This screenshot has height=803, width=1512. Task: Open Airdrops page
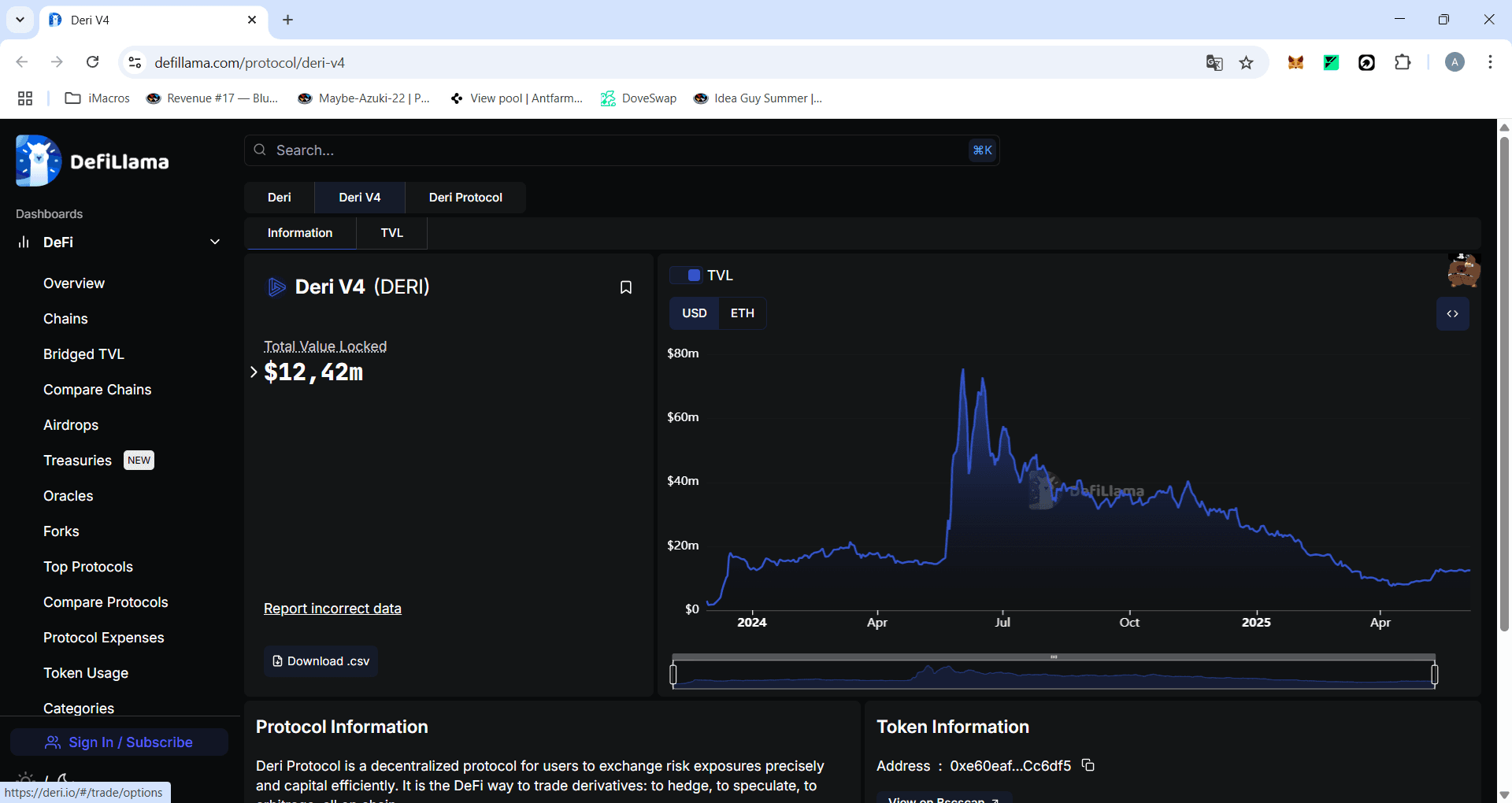[71, 425]
